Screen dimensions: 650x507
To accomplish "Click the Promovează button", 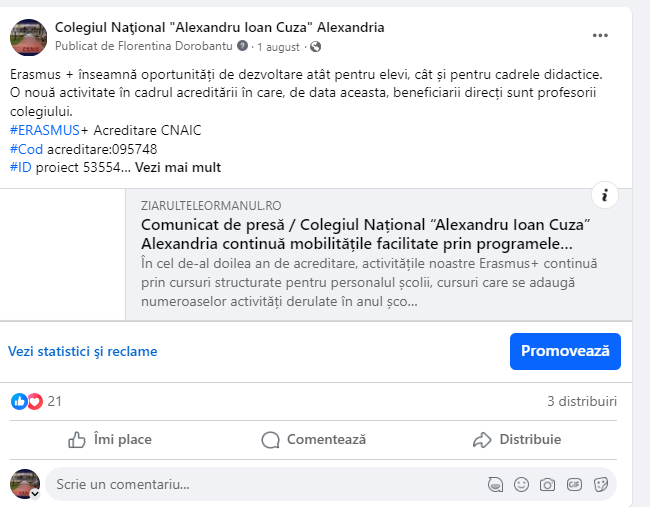I will click(565, 351).
